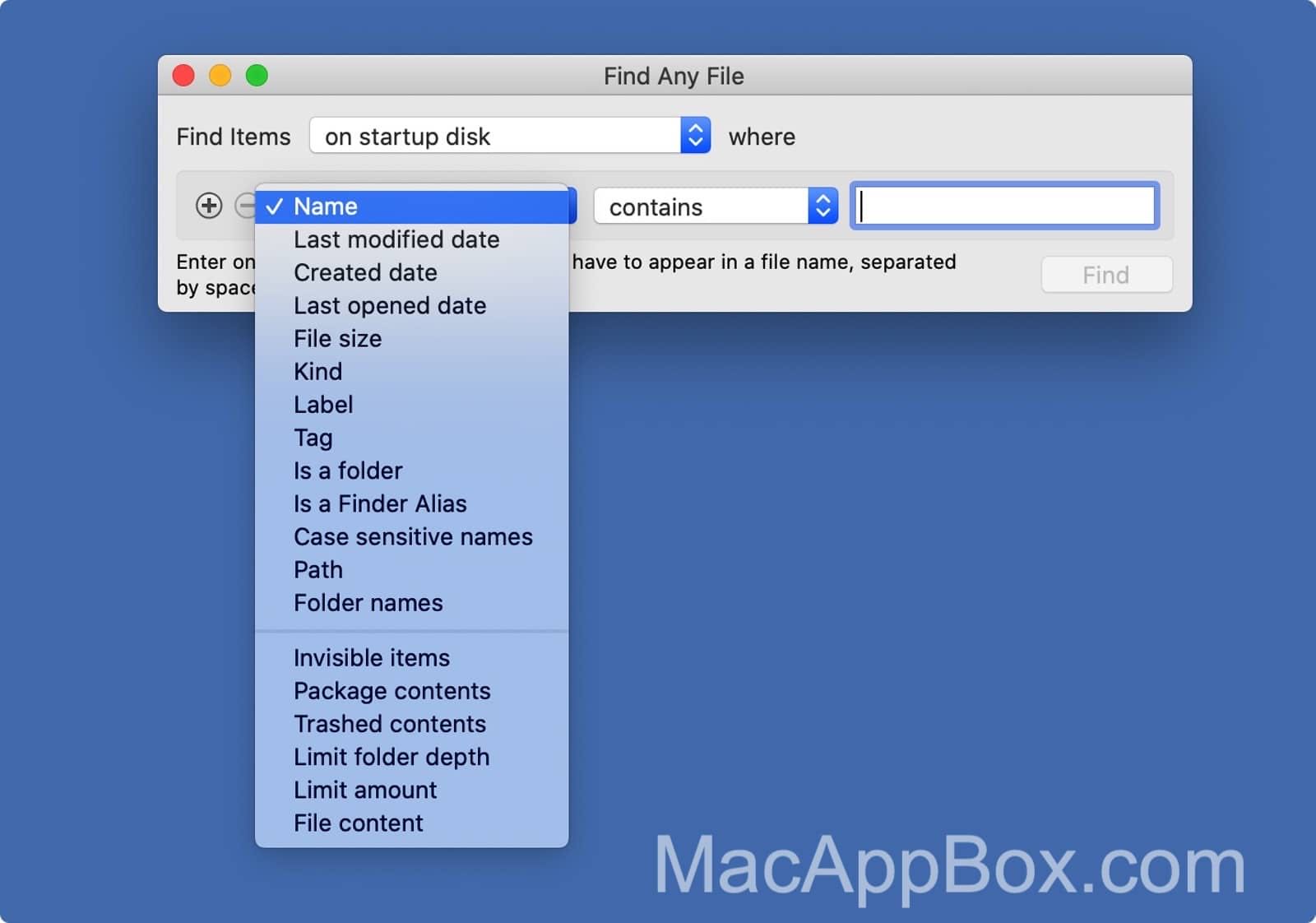The height and width of the screenshot is (923, 1316).
Task: Select Package contents option
Action: pyautogui.click(x=411, y=690)
